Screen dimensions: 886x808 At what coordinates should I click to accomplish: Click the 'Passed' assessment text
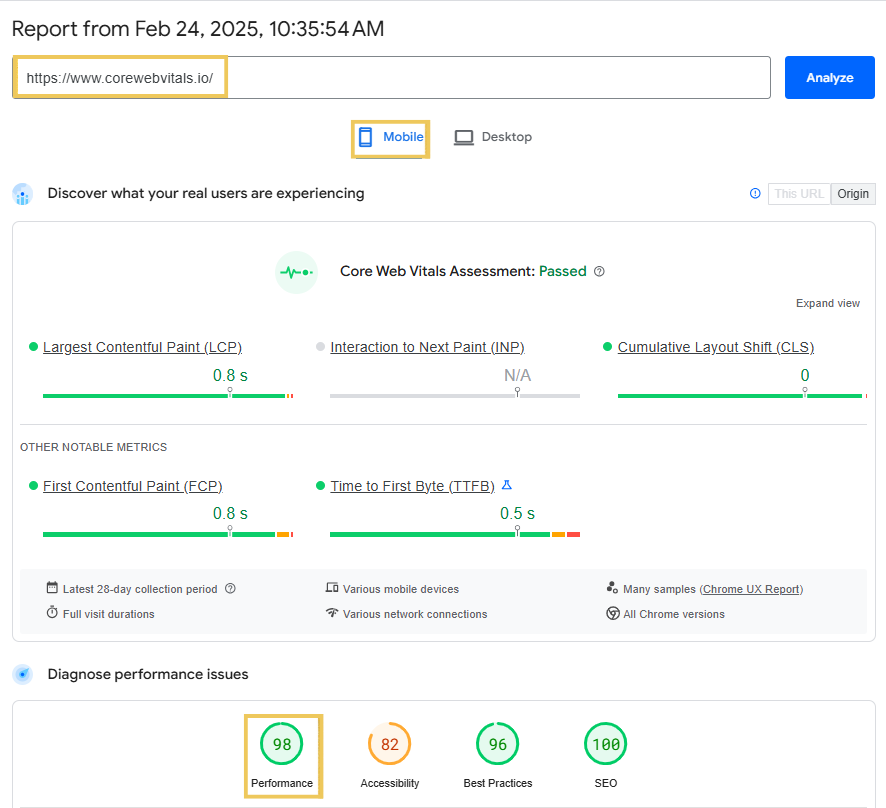pyautogui.click(x=563, y=271)
